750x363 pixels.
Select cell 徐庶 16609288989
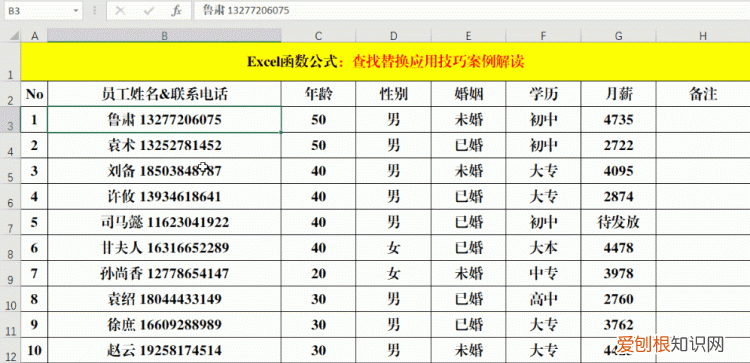click(164, 324)
